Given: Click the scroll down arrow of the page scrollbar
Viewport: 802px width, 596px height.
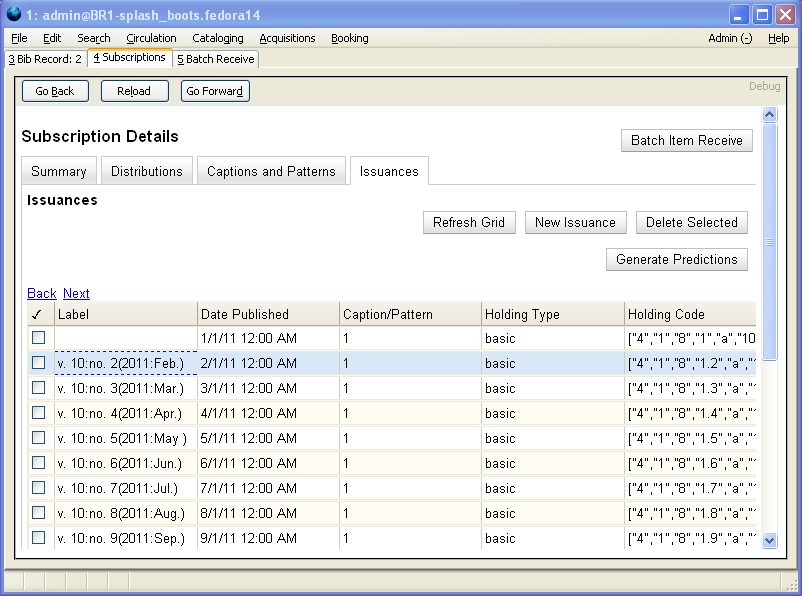Looking at the screenshot, I should [769, 540].
